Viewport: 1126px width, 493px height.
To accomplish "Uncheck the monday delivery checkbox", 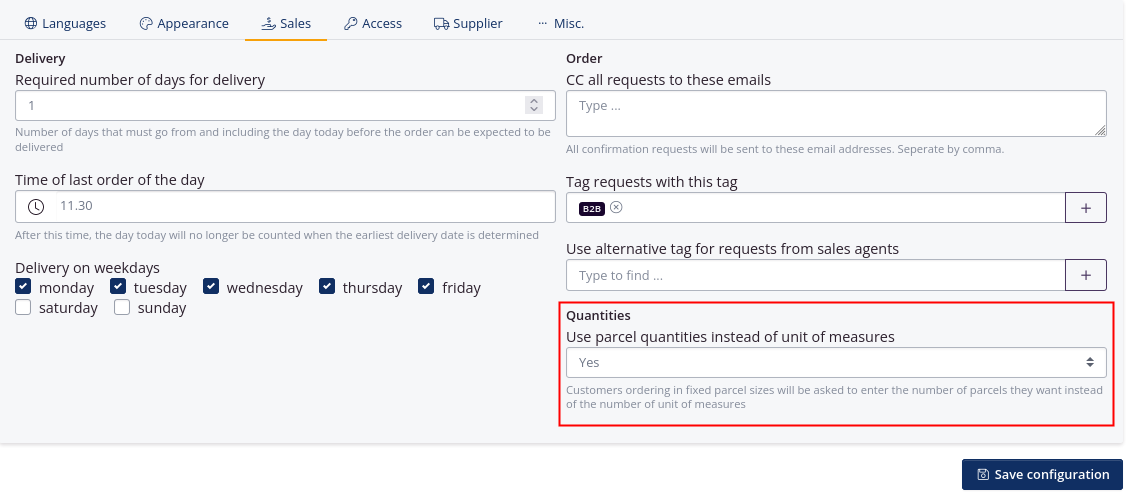I will (x=24, y=287).
